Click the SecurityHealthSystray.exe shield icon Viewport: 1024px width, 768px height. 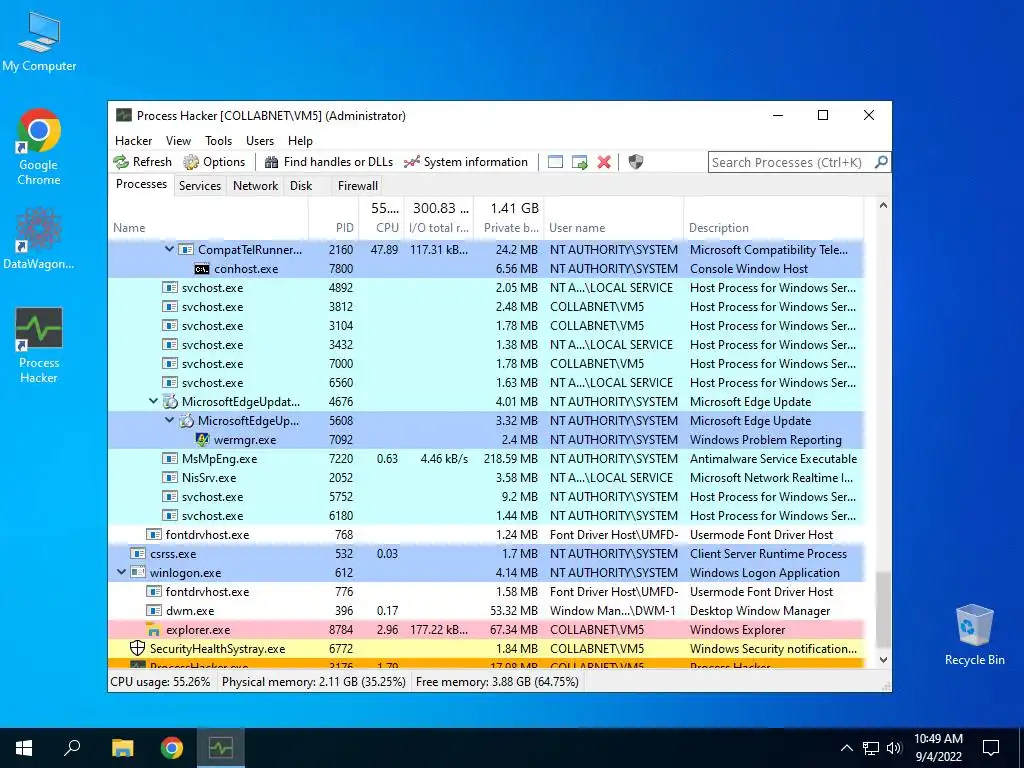(137, 648)
